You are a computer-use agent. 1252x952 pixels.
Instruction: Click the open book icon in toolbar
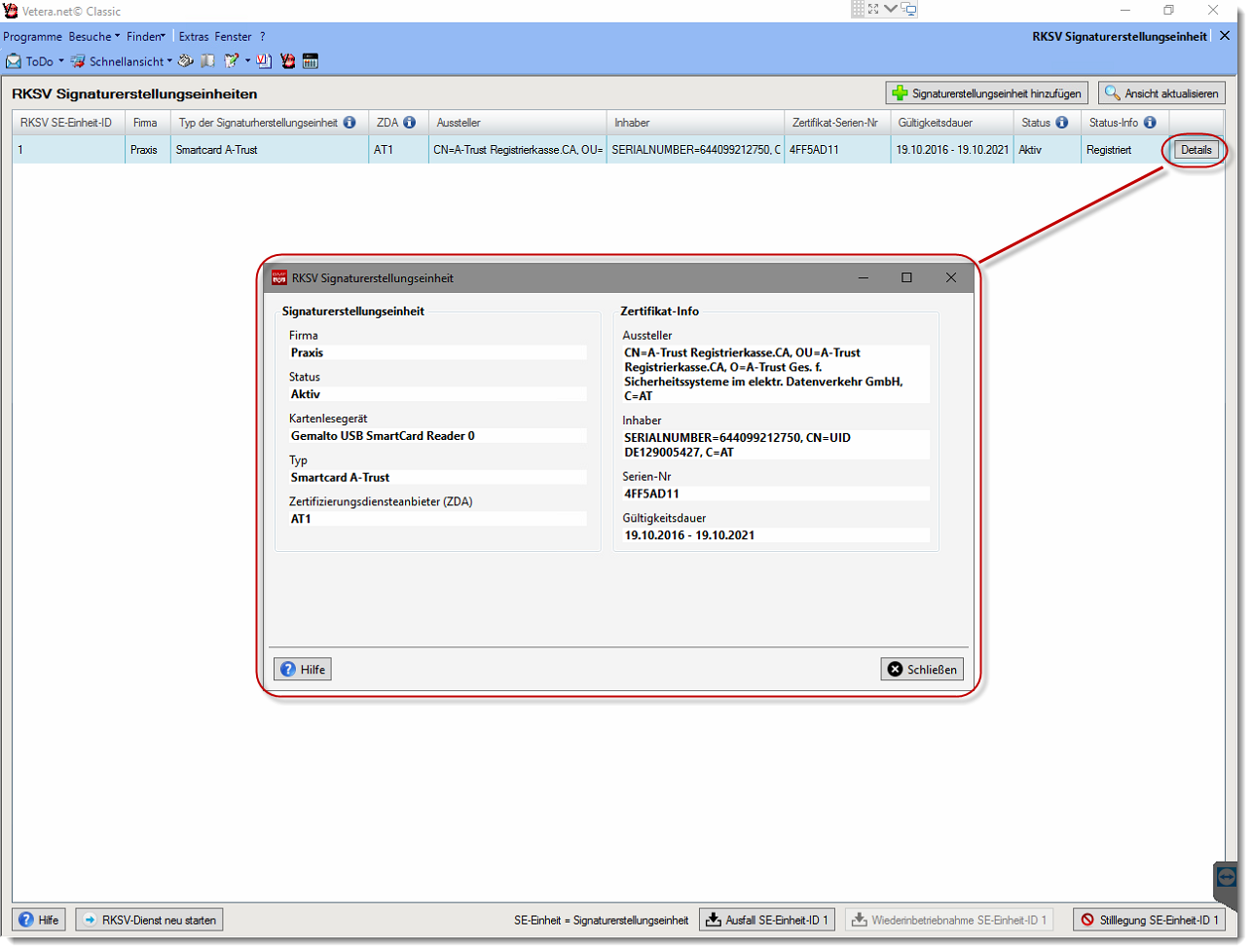[207, 61]
